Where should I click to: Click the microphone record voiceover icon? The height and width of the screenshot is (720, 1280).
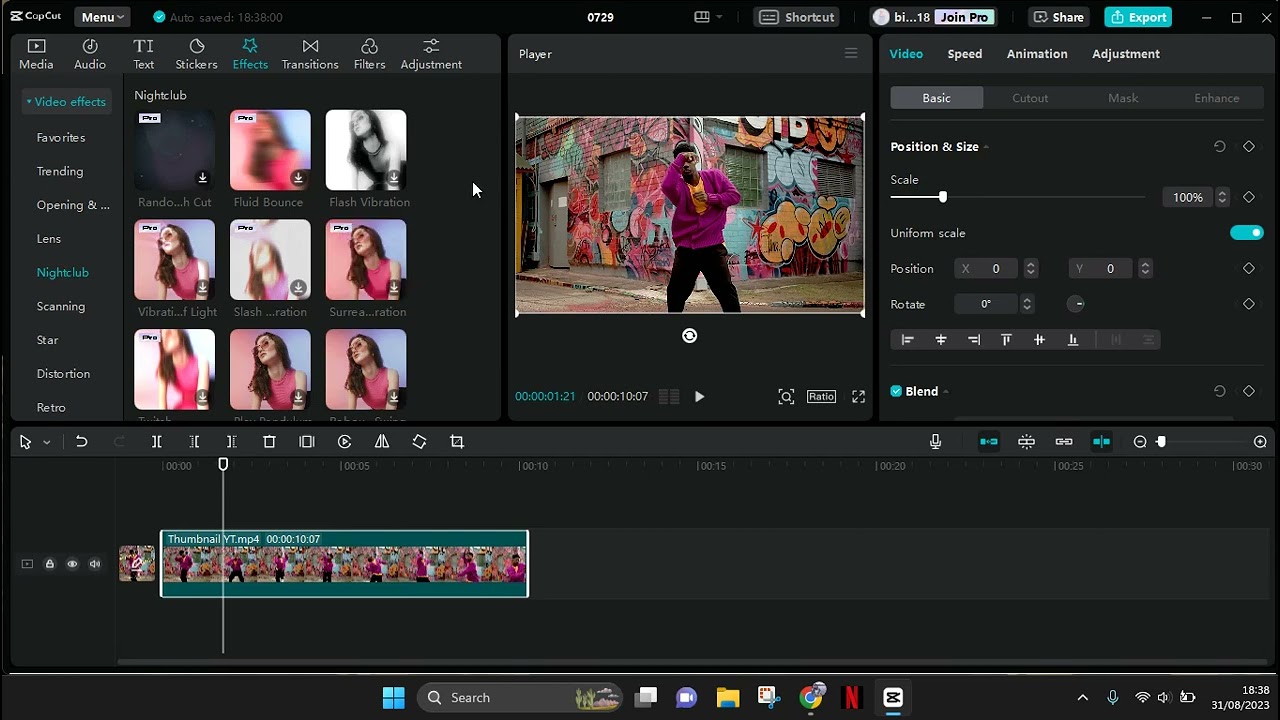pyautogui.click(x=935, y=442)
